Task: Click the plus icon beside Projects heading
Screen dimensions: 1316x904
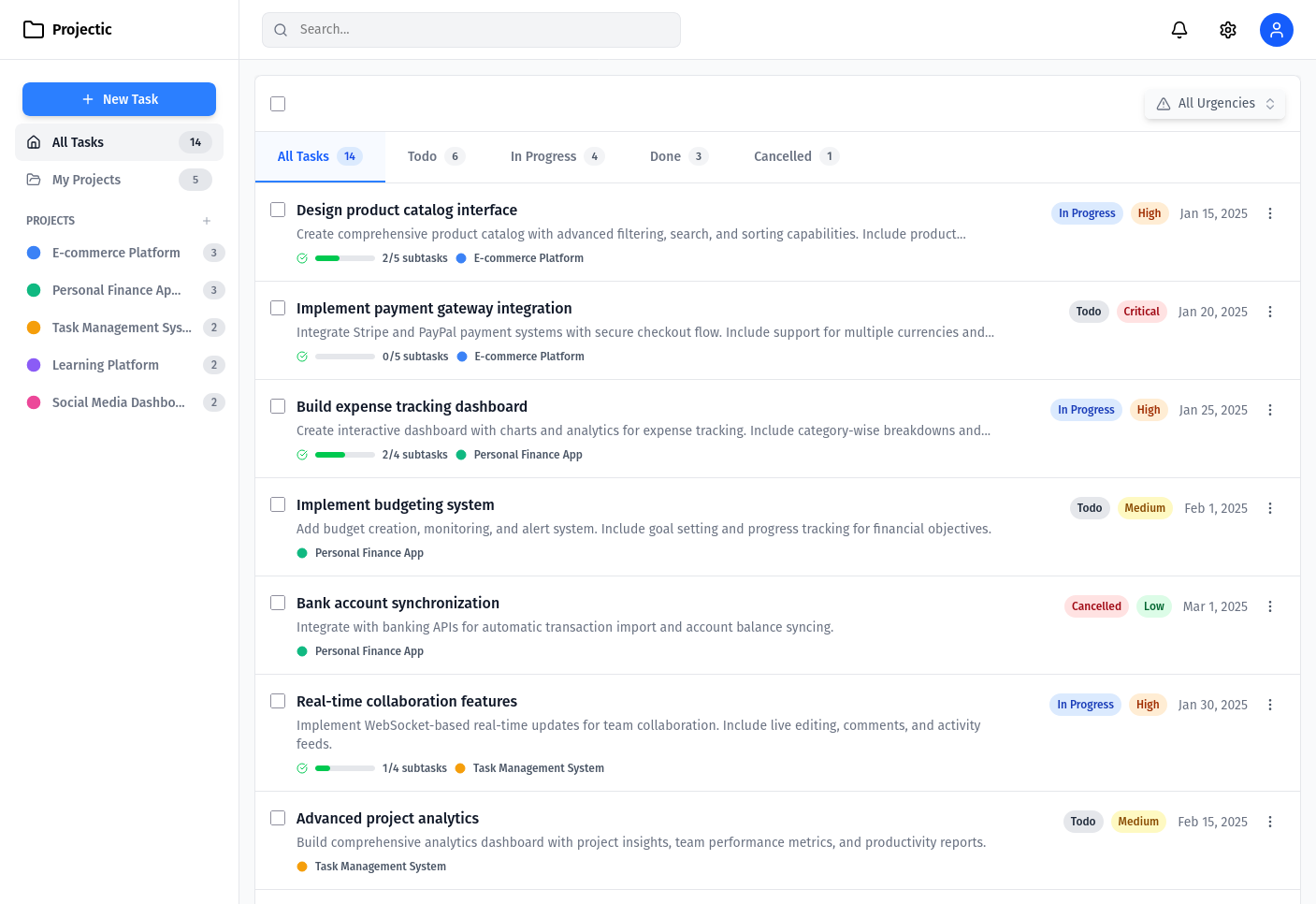Action: coord(207,221)
